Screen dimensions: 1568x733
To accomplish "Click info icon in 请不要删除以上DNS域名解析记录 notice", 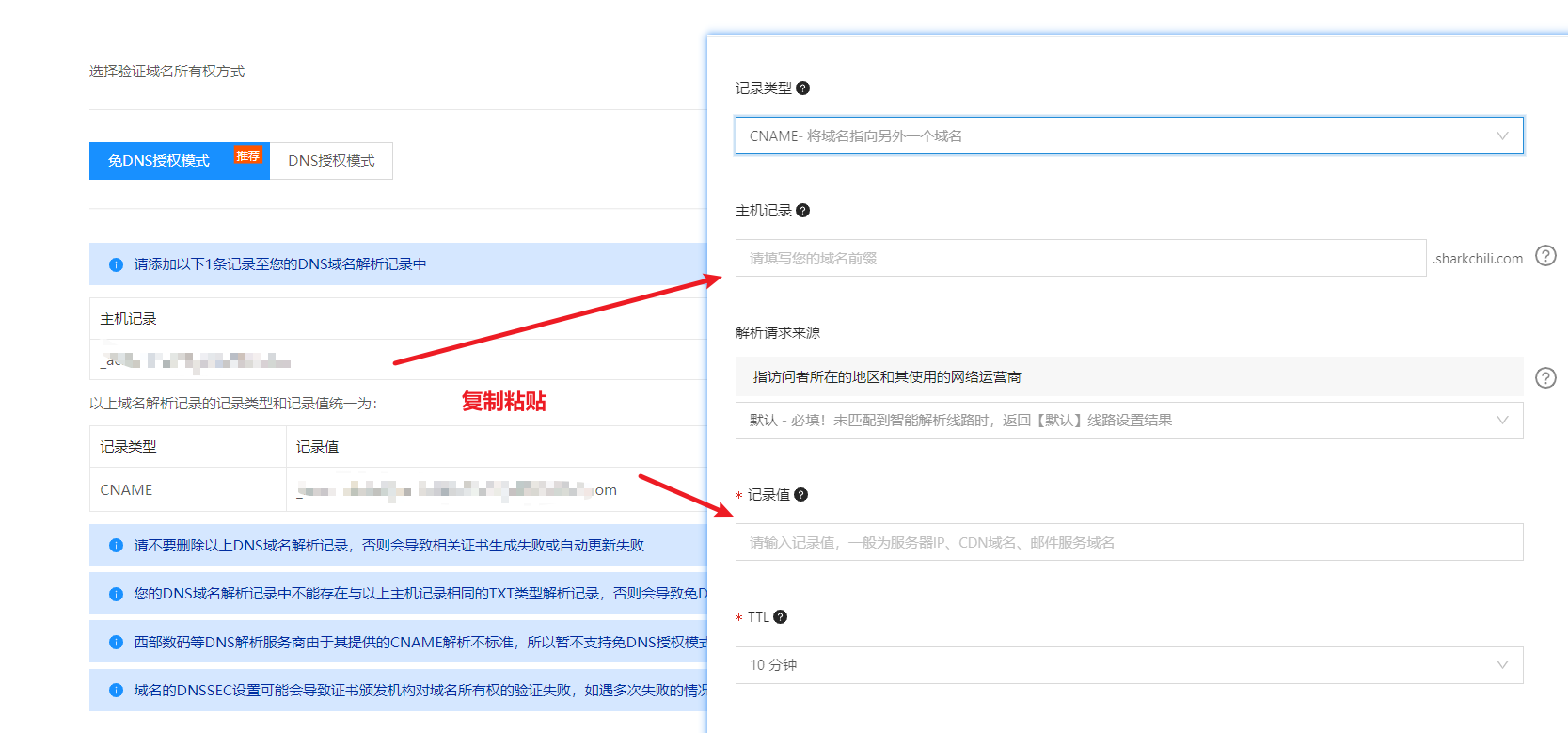I will coord(116,545).
